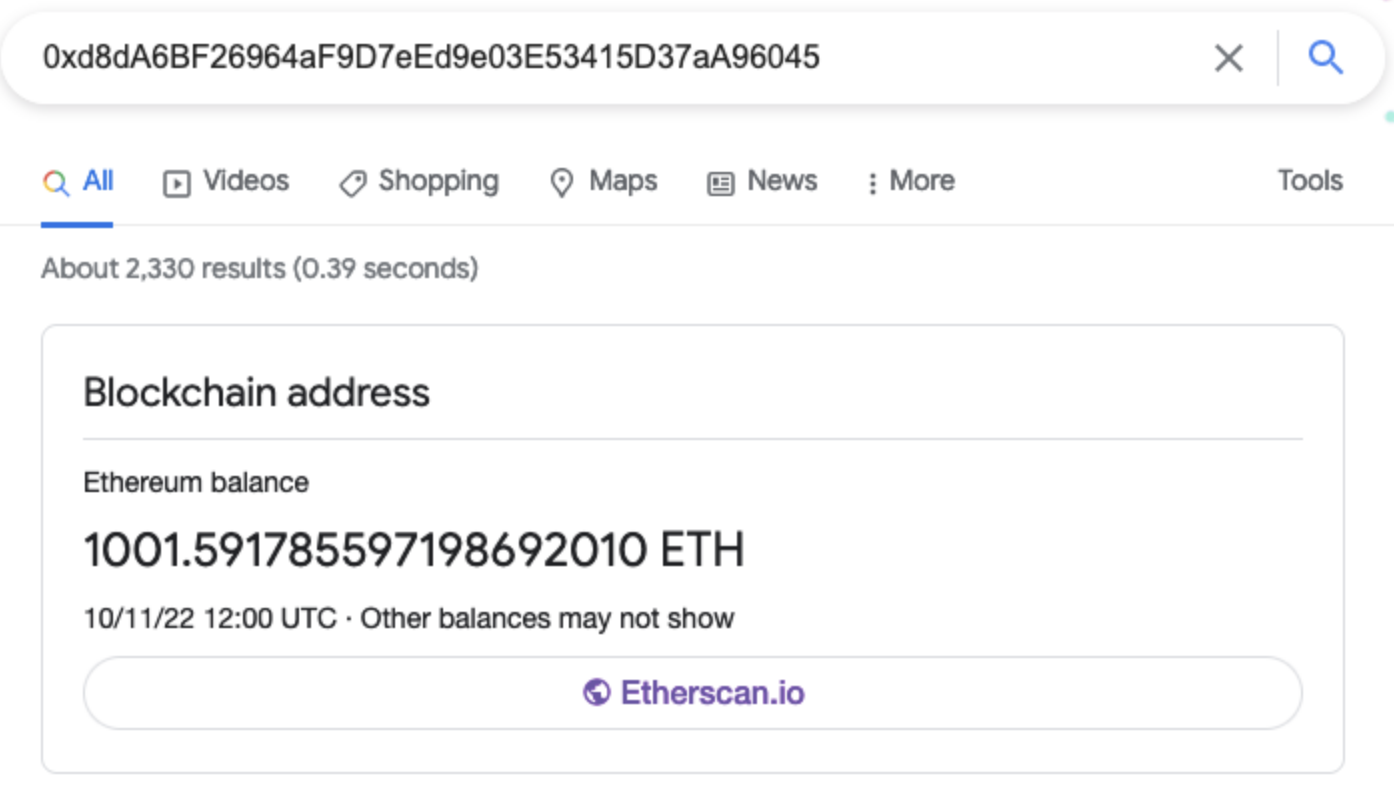Click the Blockchain address card heading
Screen dimensions: 1394x790
[x=256, y=392]
